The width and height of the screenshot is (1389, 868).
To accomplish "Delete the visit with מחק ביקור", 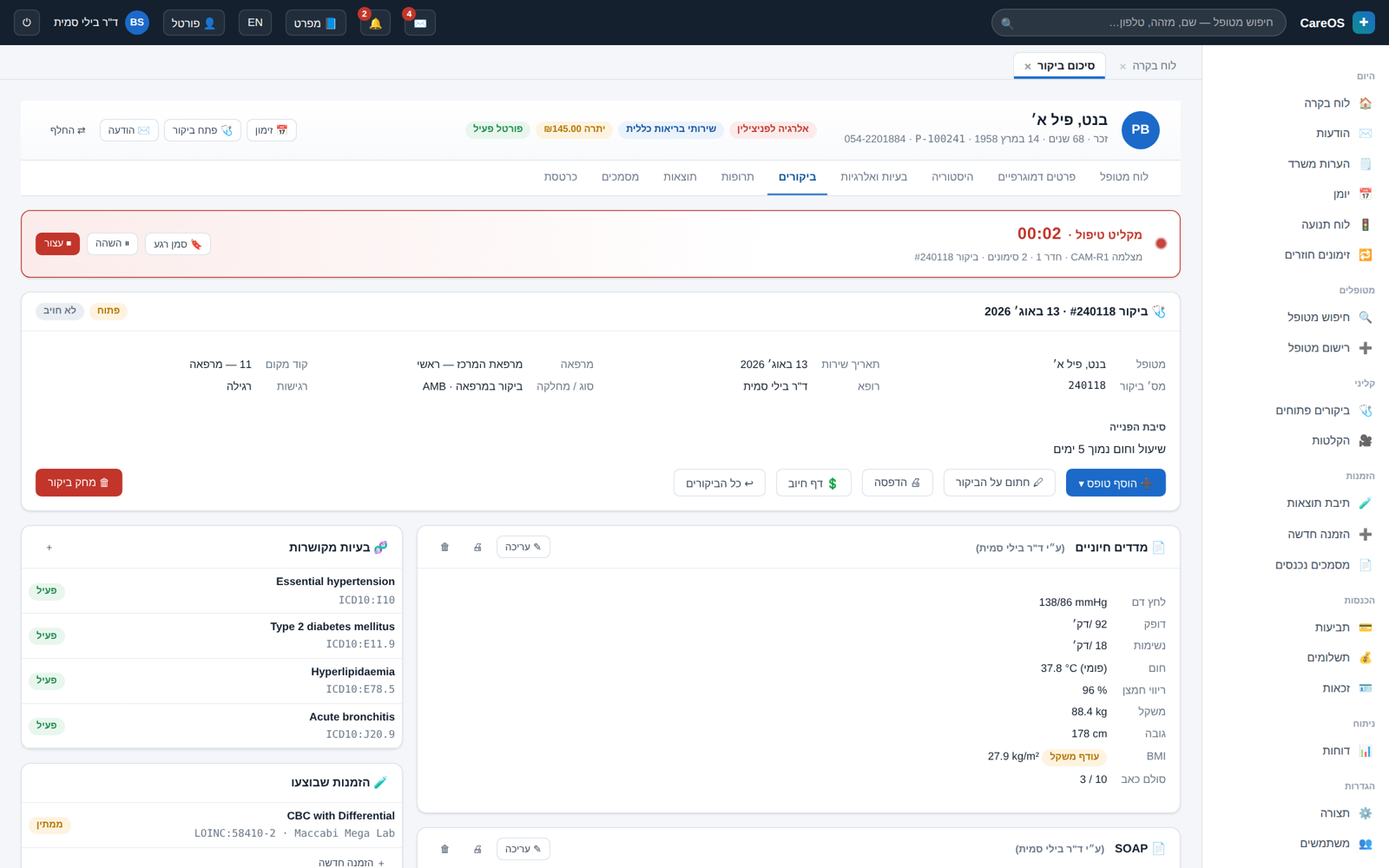I will pyautogui.click(x=79, y=483).
